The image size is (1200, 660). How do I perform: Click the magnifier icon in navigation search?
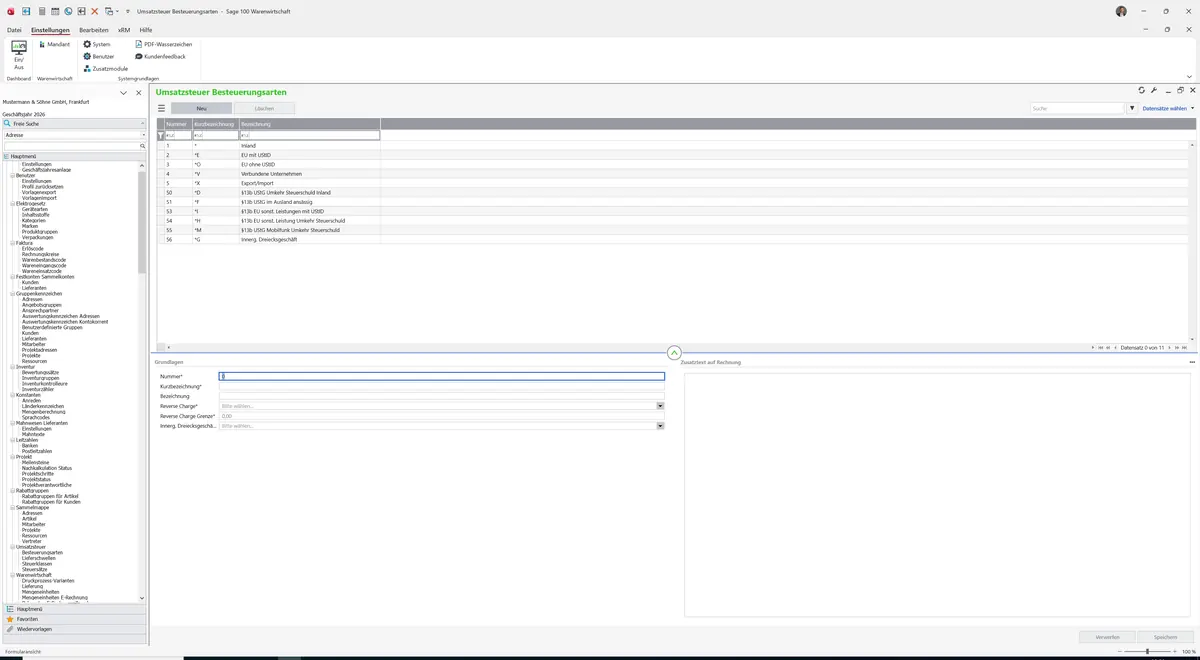(143, 146)
